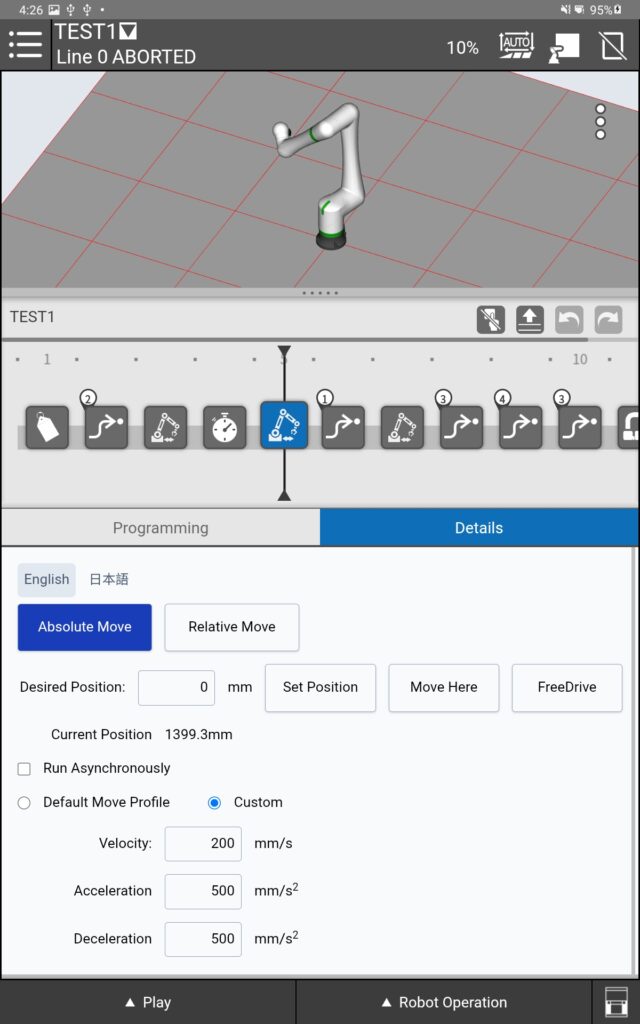640x1024 pixels.
Task: Expand the Play panel
Action: 148,1002
